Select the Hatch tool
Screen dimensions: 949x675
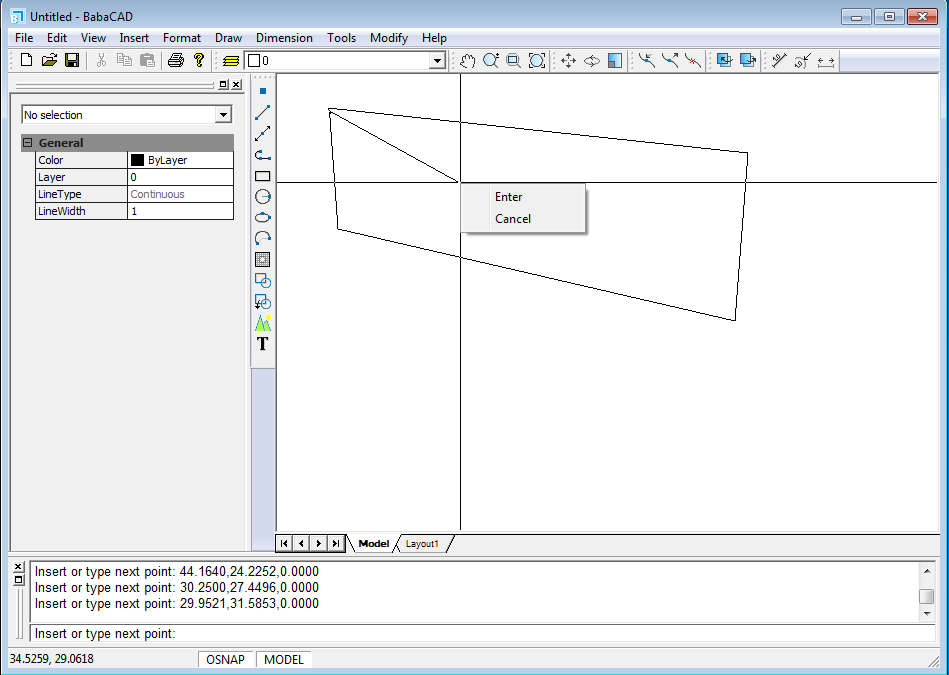click(263, 260)
